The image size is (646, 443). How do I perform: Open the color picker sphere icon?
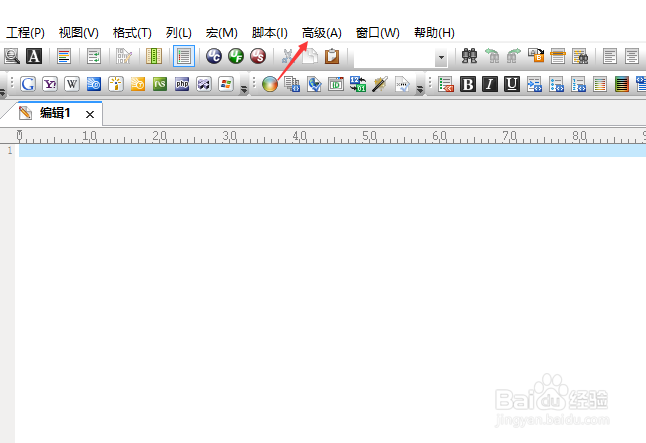coord(270,84)
